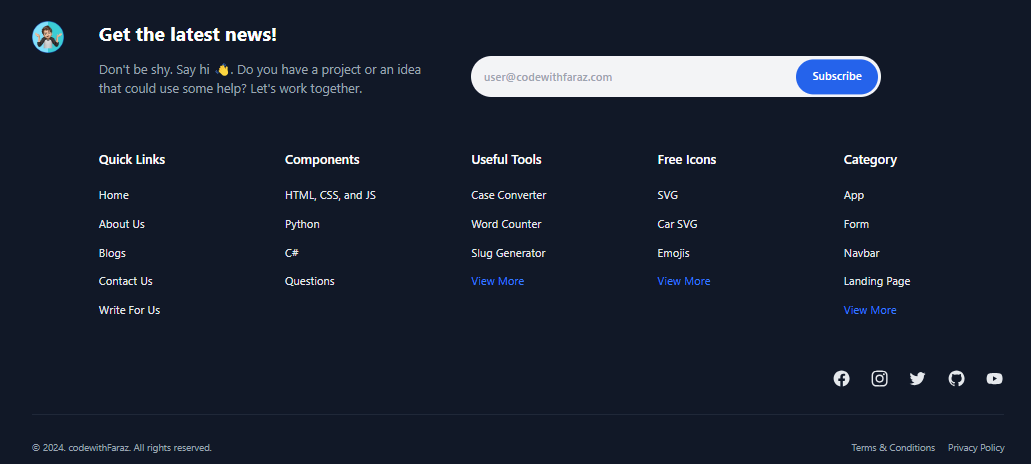Click the Category column heading

(x=870, y=160)
